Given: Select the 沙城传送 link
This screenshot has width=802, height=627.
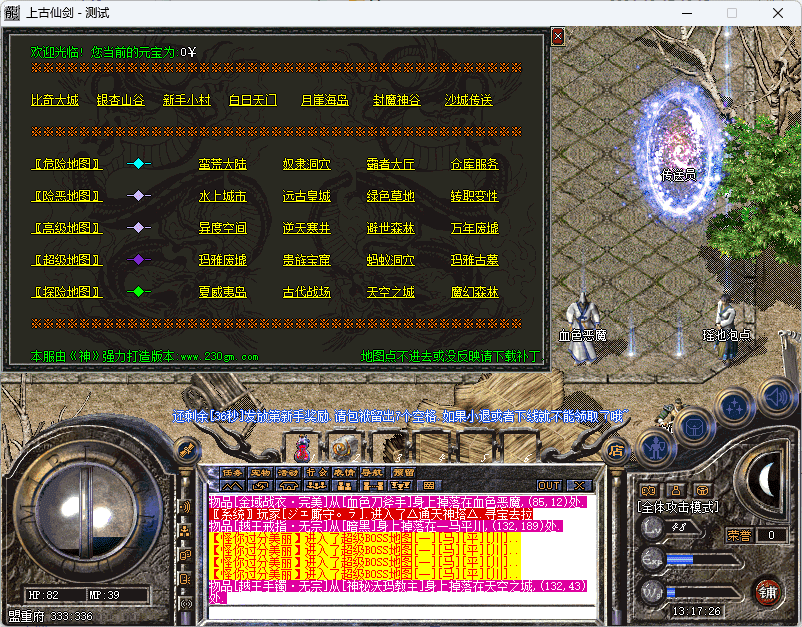Looking at the screenshot, I should [469, 100].
